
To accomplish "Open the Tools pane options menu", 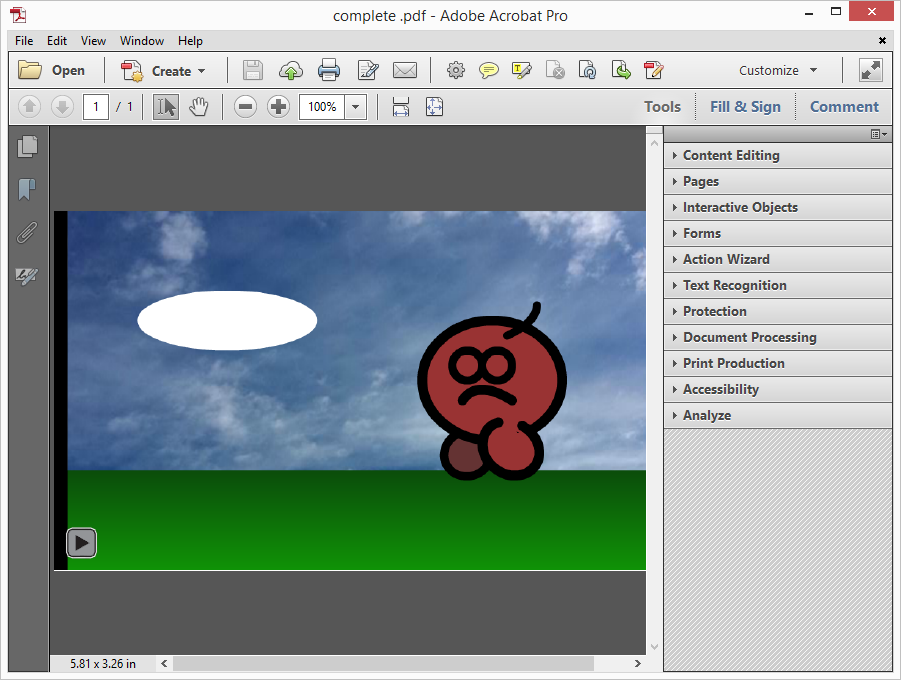I will pyautogui.click(x=879, y=134).
